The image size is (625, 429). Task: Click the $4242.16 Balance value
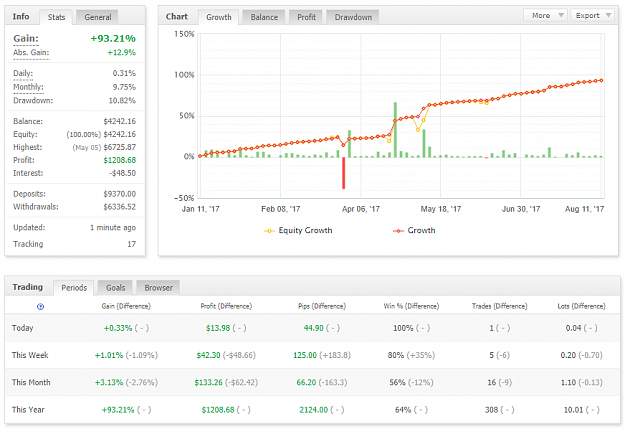(x=120, y=121)
